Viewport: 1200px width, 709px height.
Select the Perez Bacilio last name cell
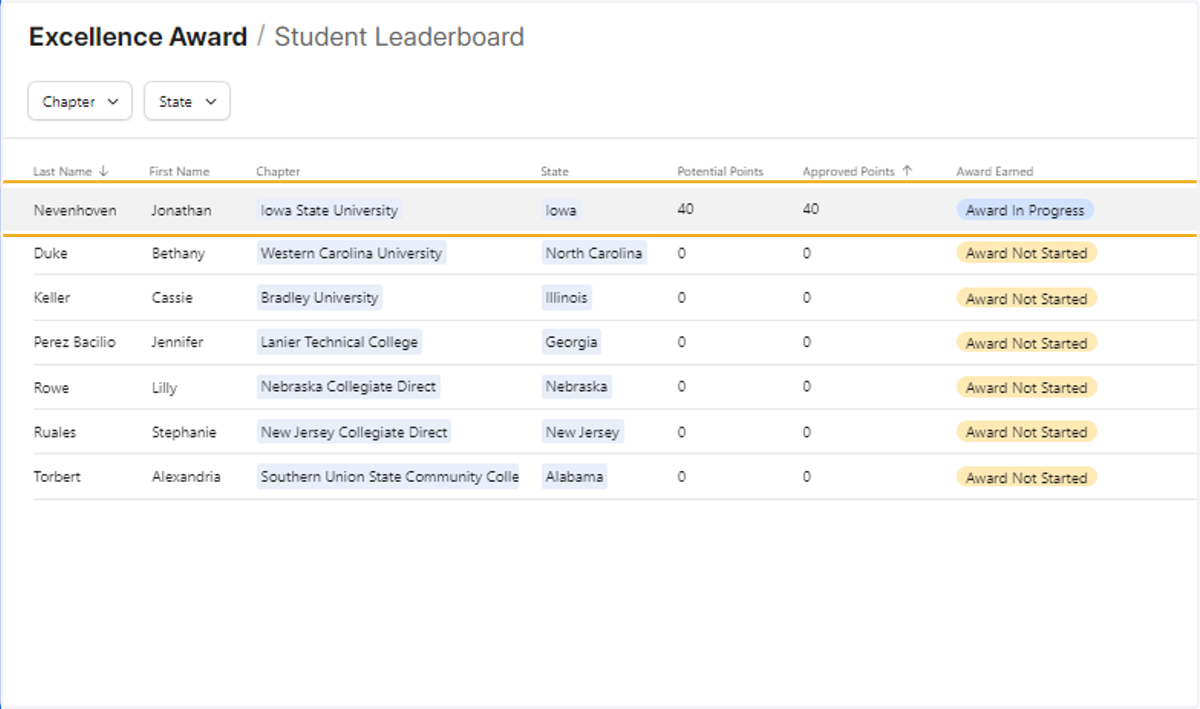(x=74, y=342)
